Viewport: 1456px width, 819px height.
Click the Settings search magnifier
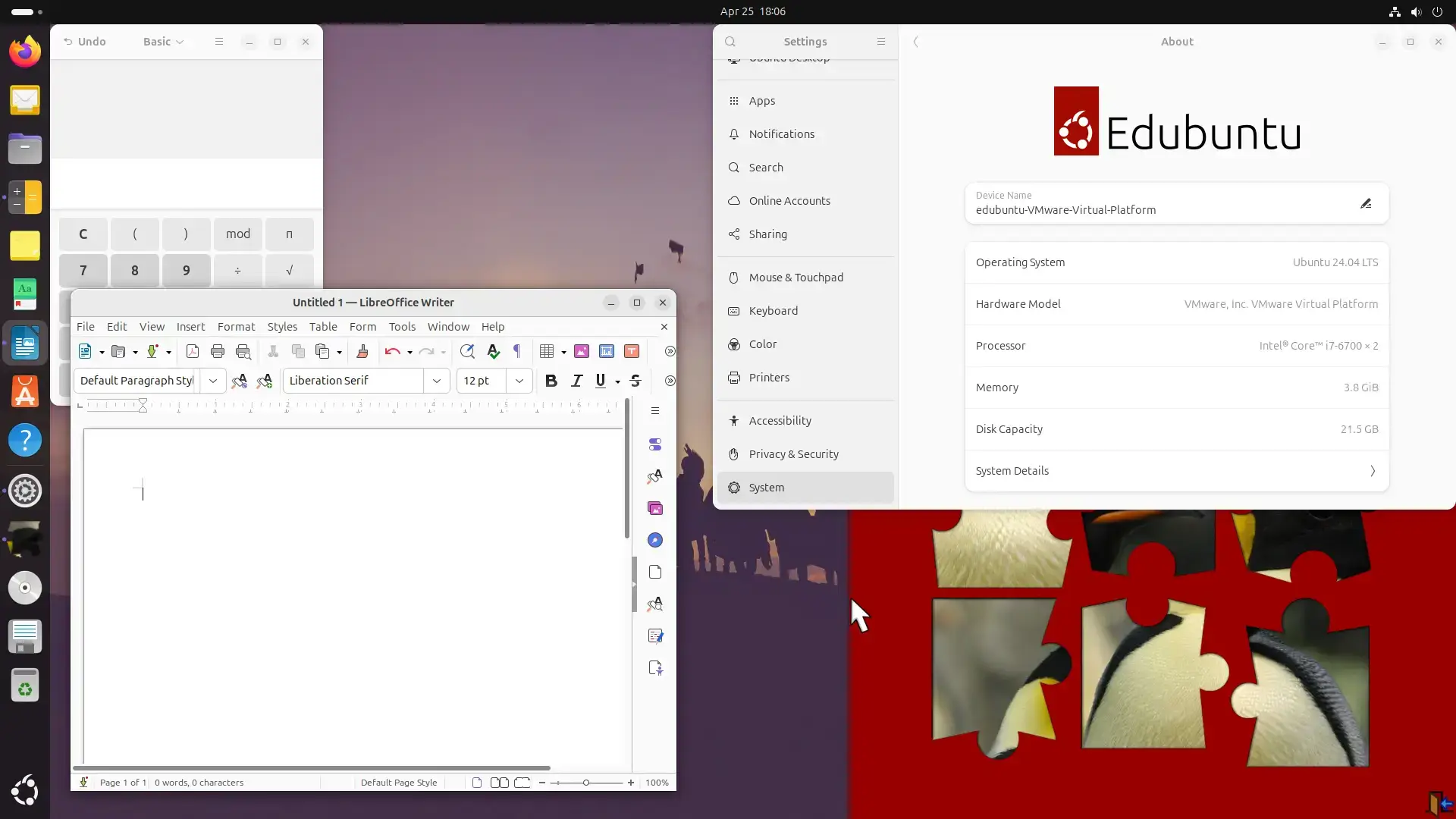pyautogui.click(x=730, y=42)
